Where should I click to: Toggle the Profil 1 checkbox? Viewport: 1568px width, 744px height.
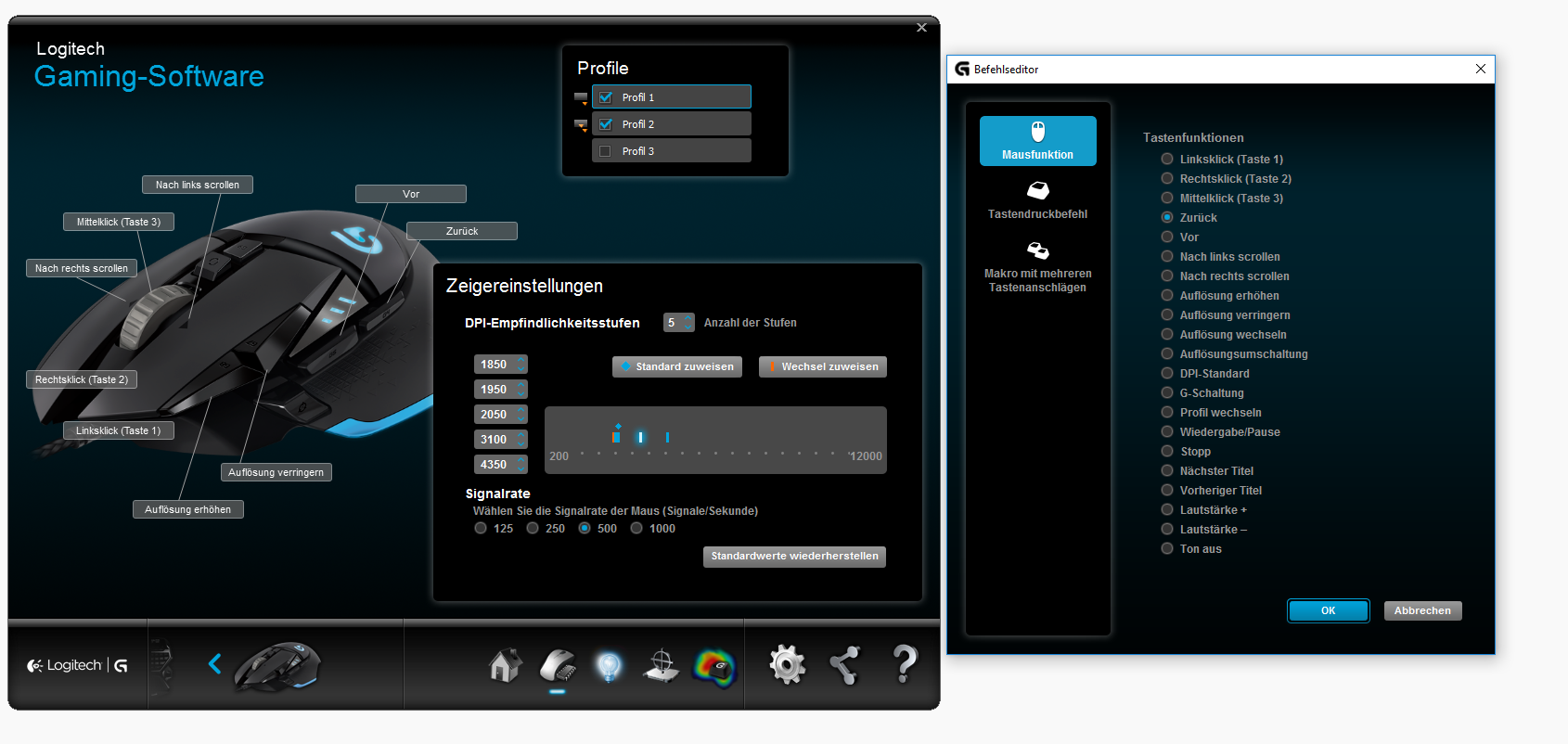click(605, 97)
